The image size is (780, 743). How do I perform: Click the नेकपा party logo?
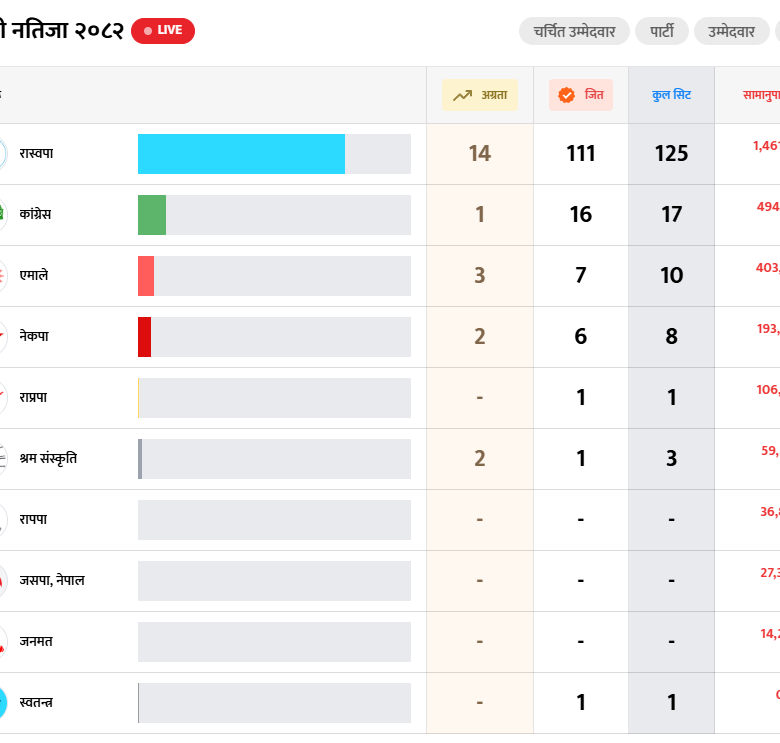click(x=3, y=336)
